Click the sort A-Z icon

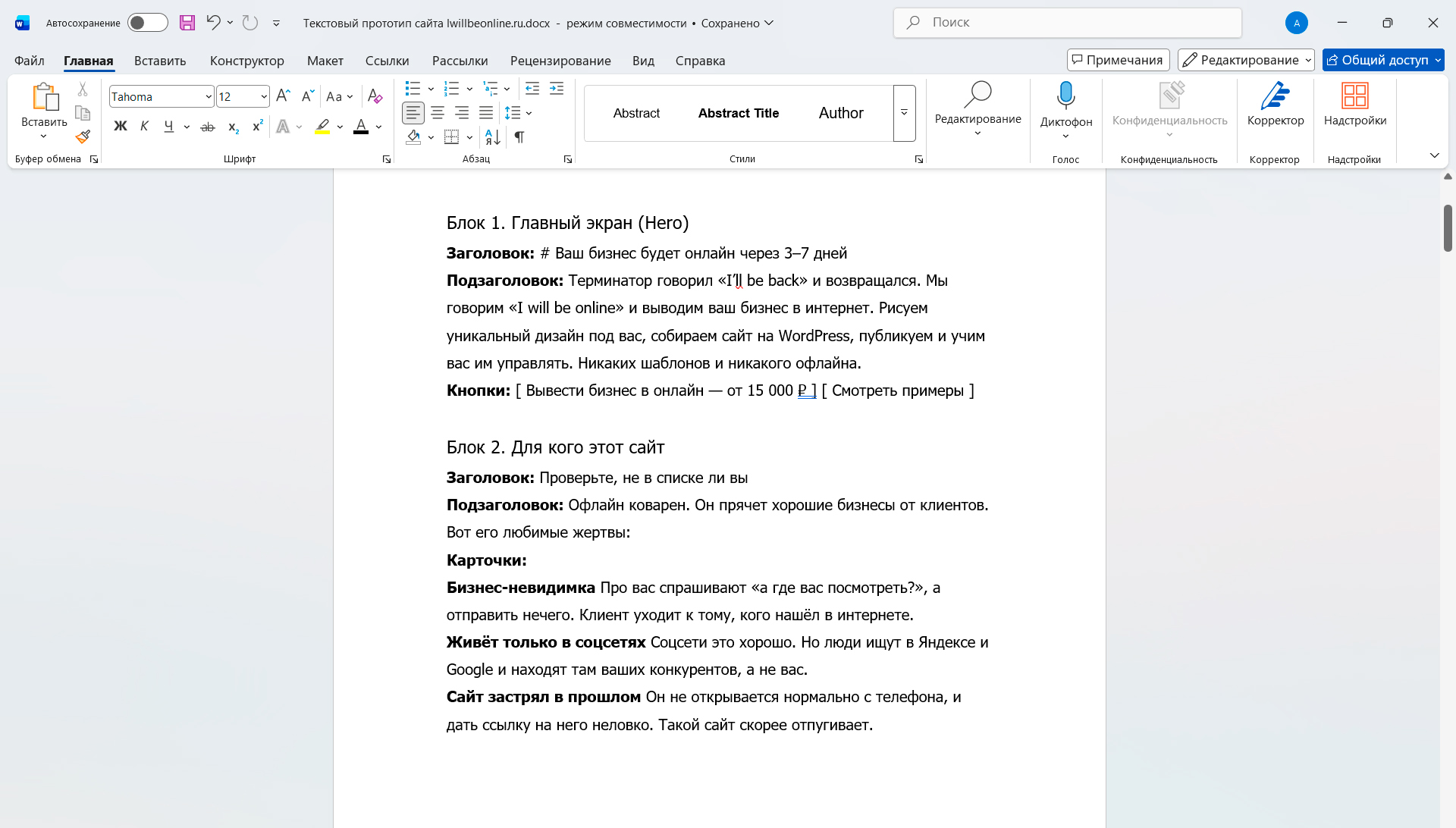tap(492, 137)
